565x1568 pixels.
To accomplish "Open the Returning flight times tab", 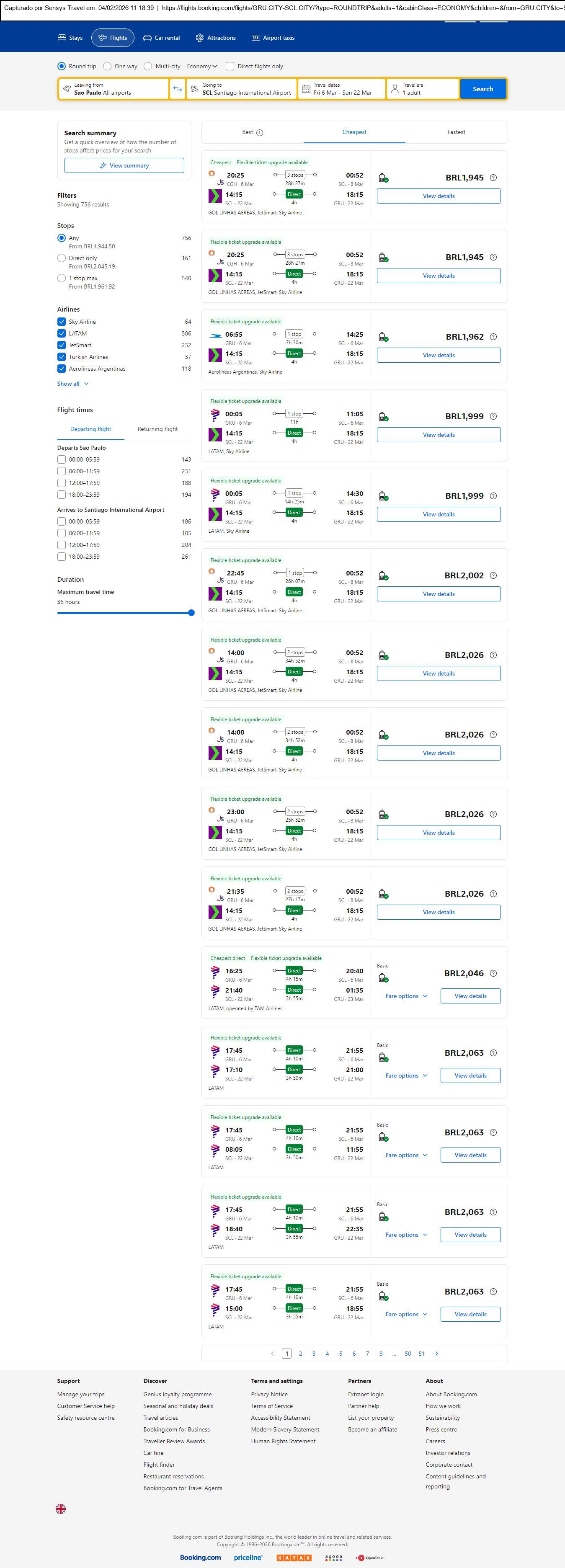I will click(x=157, y=429).
